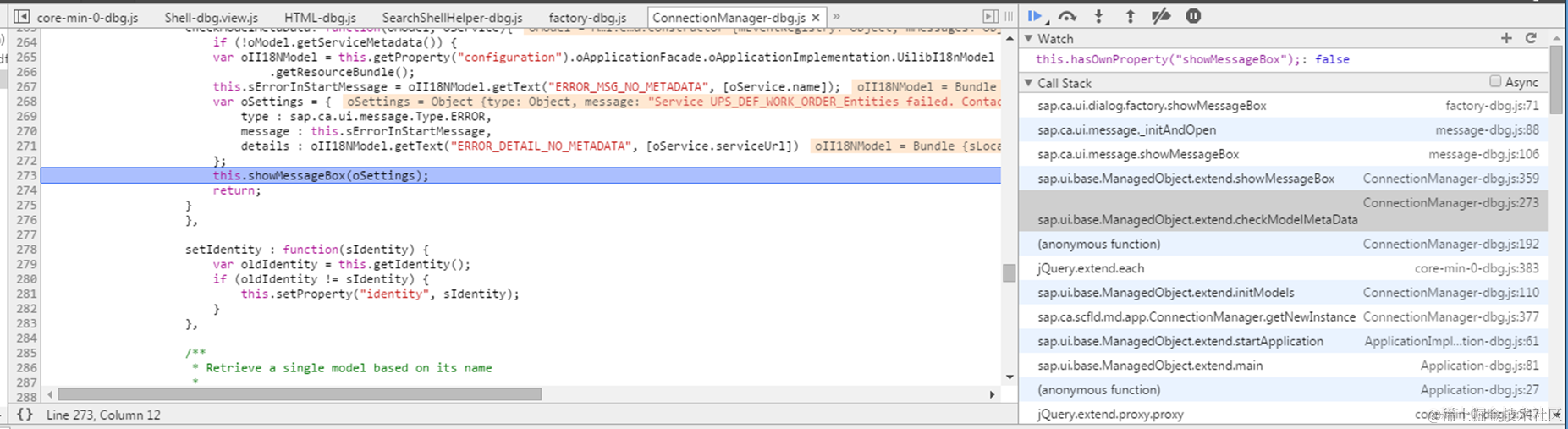Click the vertical scrollbar thumb of code editor
The height and width of the screenshot is (429, 1568).
click(x=1009, y=272)
